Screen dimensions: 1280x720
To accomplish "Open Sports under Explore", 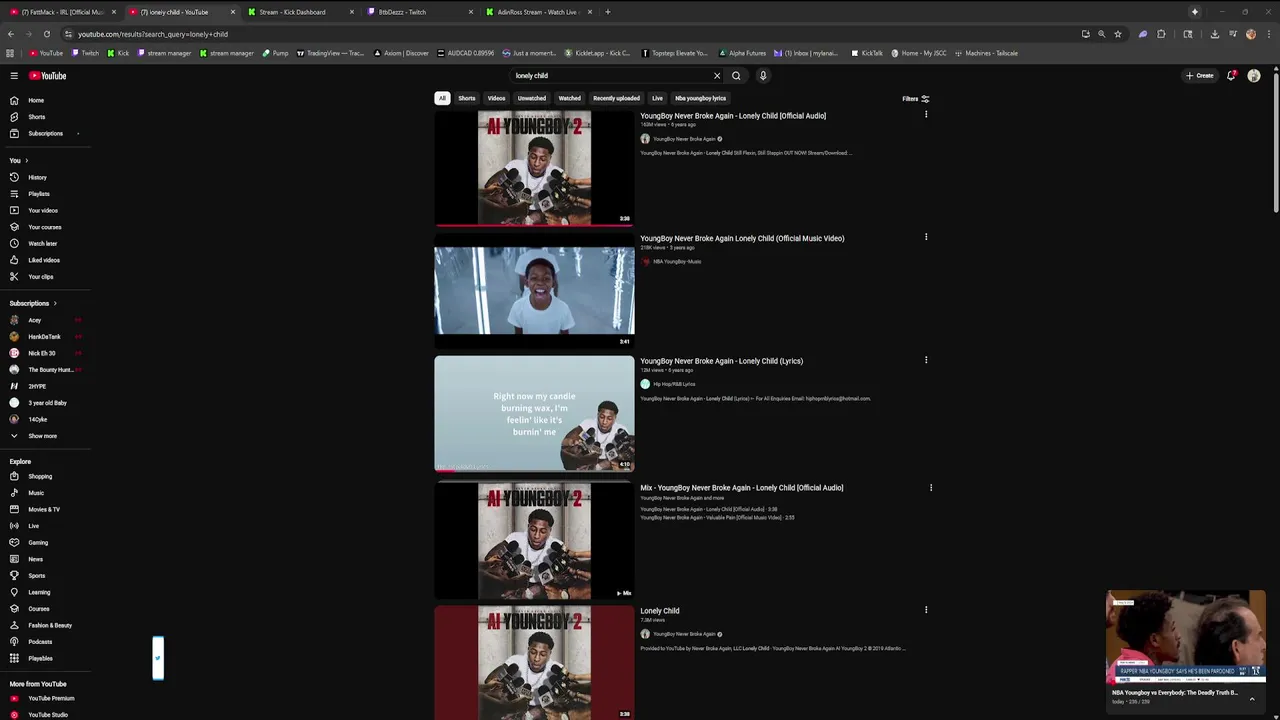I will click(x=36, y=575).
